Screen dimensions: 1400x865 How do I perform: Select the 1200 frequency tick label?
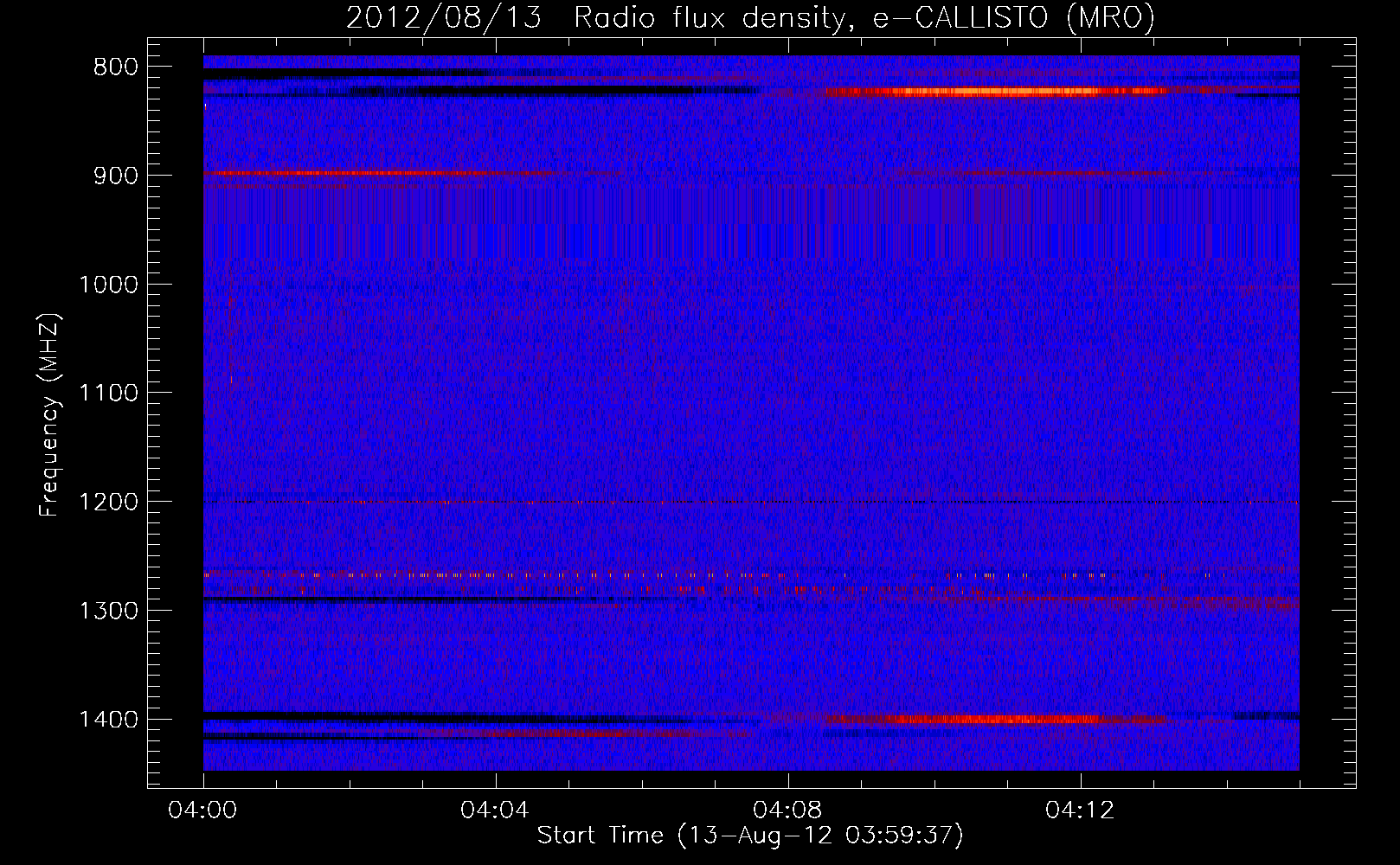(108, 503)
